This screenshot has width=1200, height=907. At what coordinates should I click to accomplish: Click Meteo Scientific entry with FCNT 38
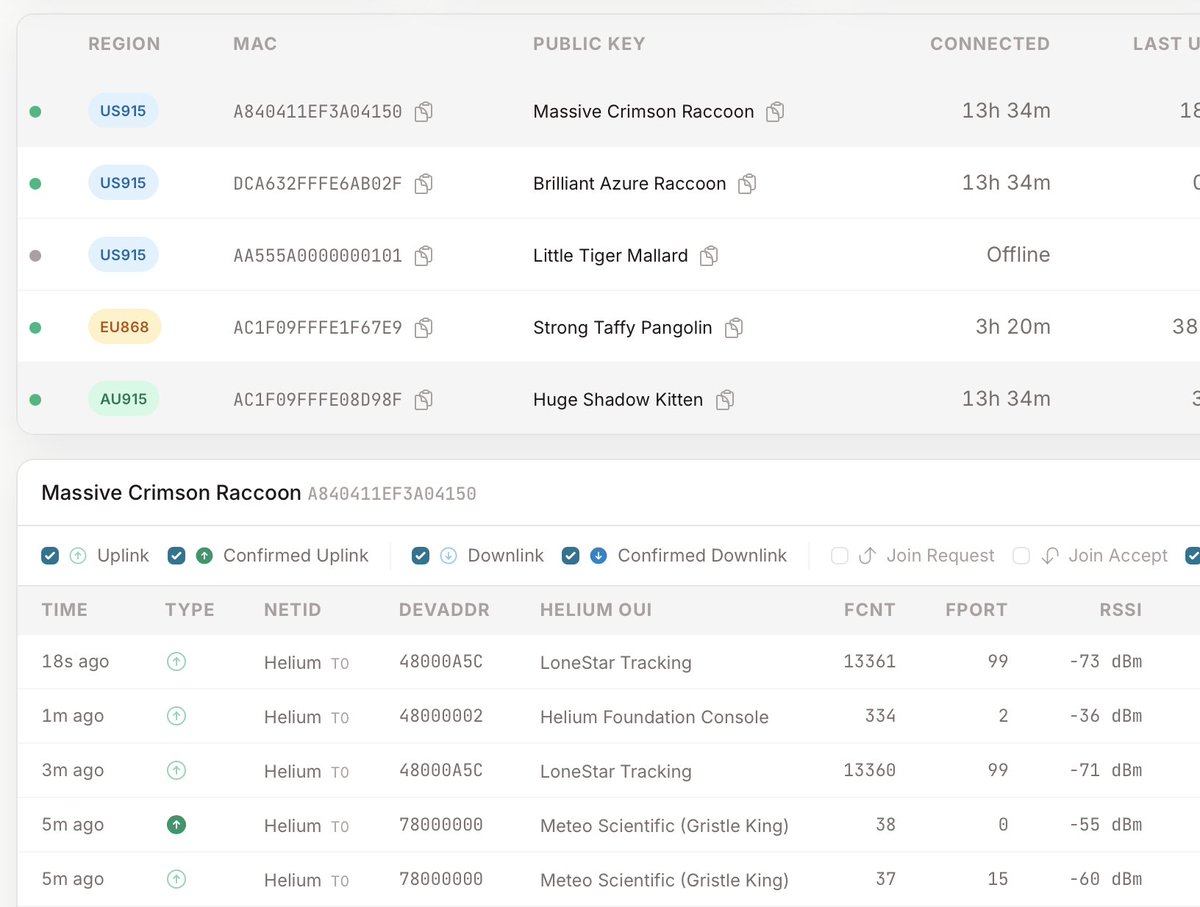664,825
